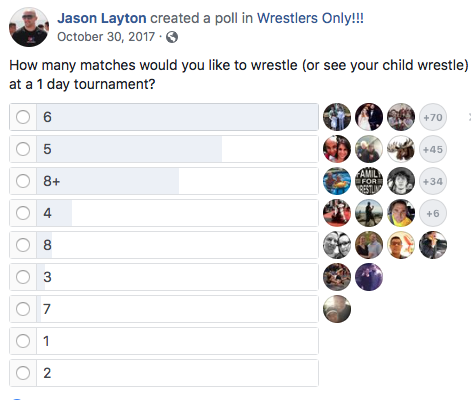Choose the radio button for option 4
Image resolution: width=471 pixels, height=400 pixels.
[23, 213]
